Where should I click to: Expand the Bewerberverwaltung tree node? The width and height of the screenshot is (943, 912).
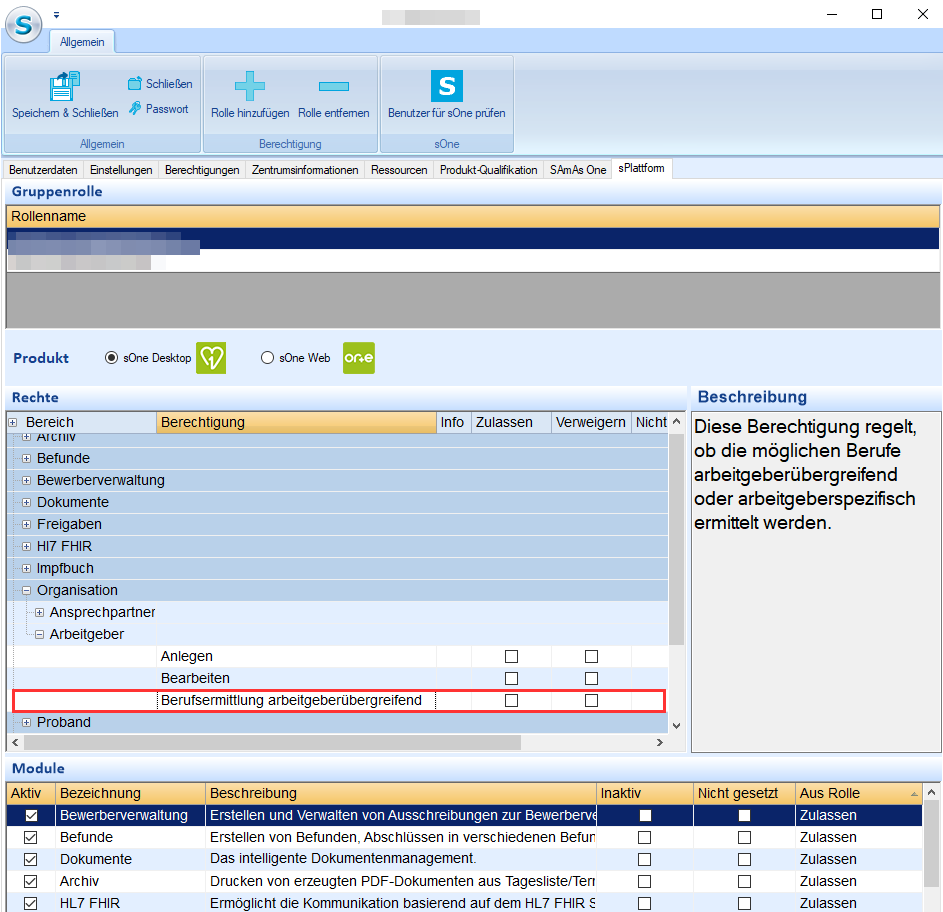coord(27,481)
